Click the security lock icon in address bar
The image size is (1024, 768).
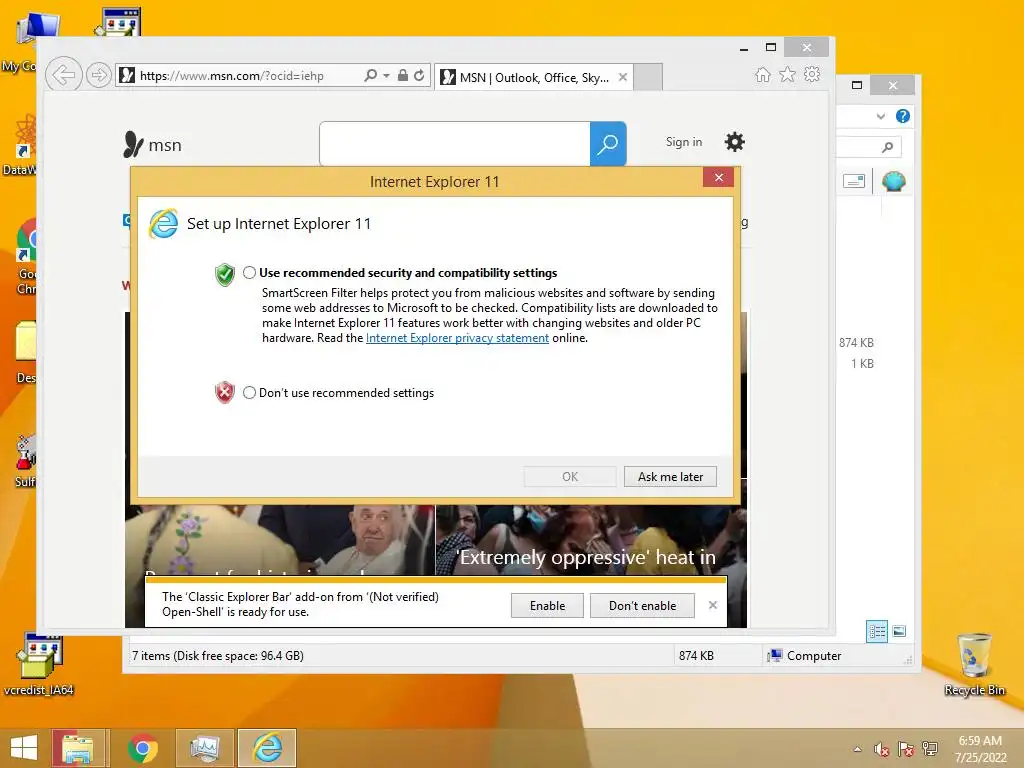pyautogui.click(x=403, y=75)
